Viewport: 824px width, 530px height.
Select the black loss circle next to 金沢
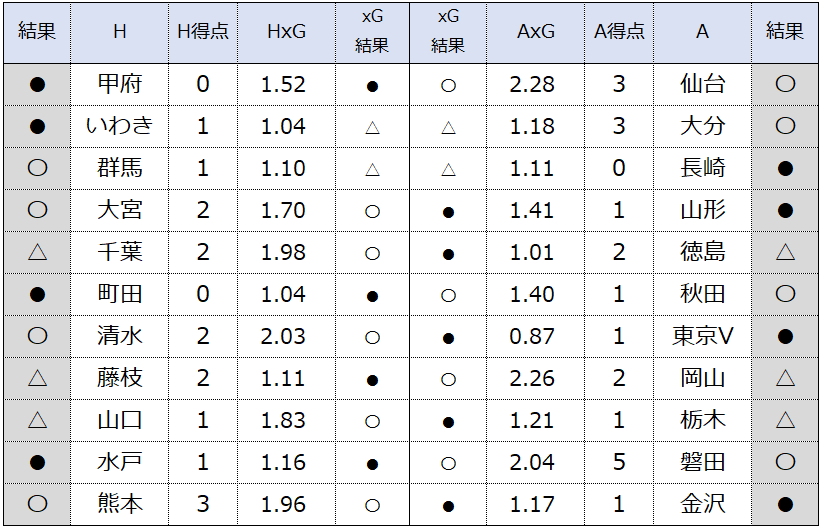pyautogui.click(x=785, y=505)
